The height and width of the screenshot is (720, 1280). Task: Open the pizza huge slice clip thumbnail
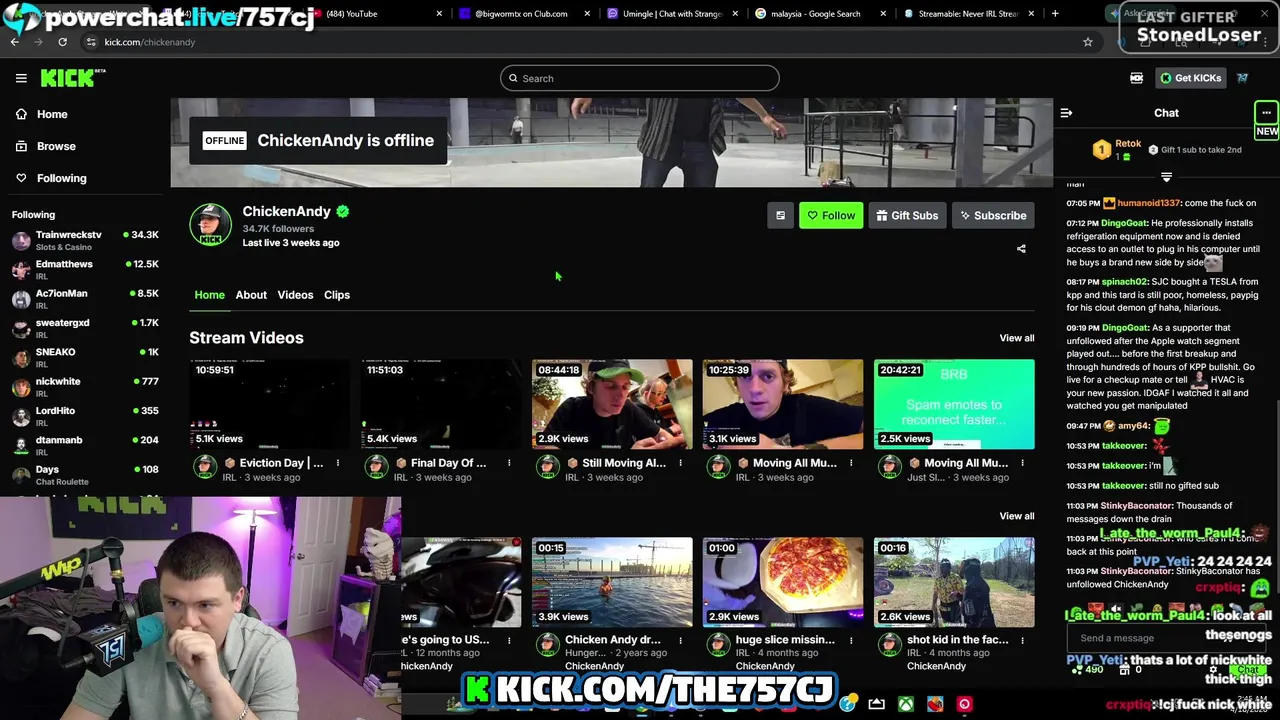click(783, 582)
